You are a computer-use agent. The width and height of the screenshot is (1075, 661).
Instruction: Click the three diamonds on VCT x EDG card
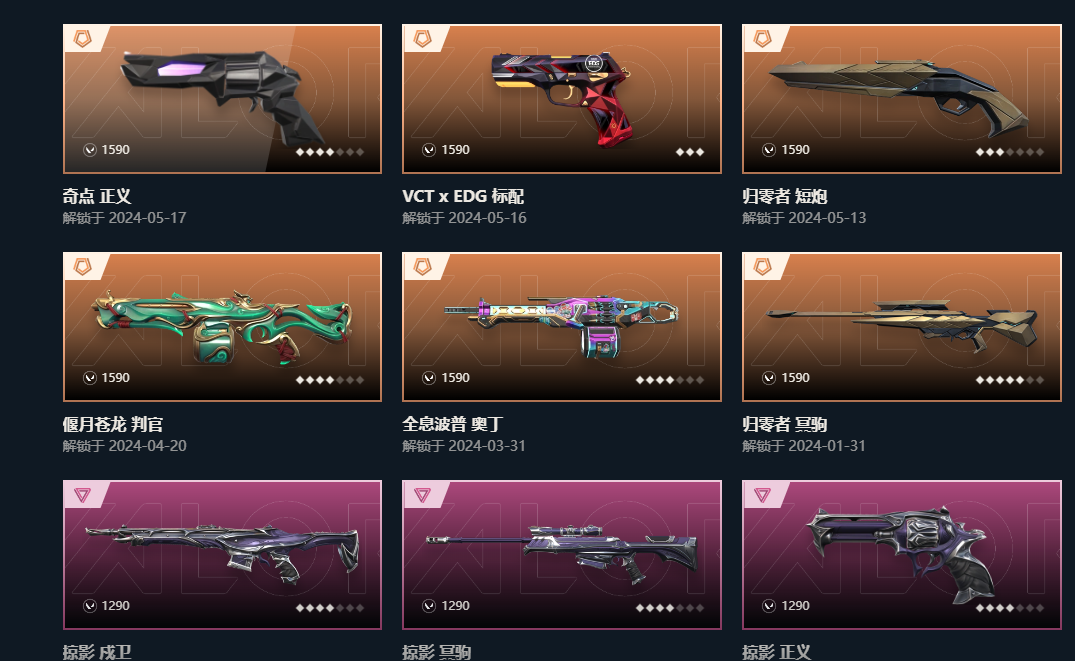click(690, 152)
